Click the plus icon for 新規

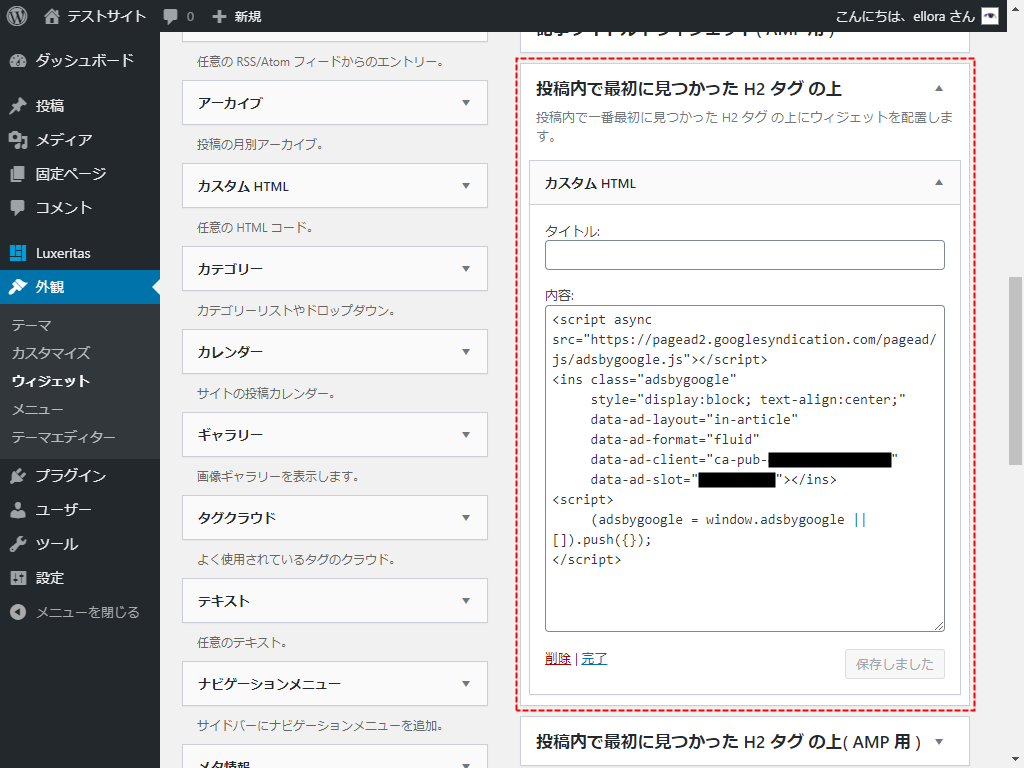point(219,16)
